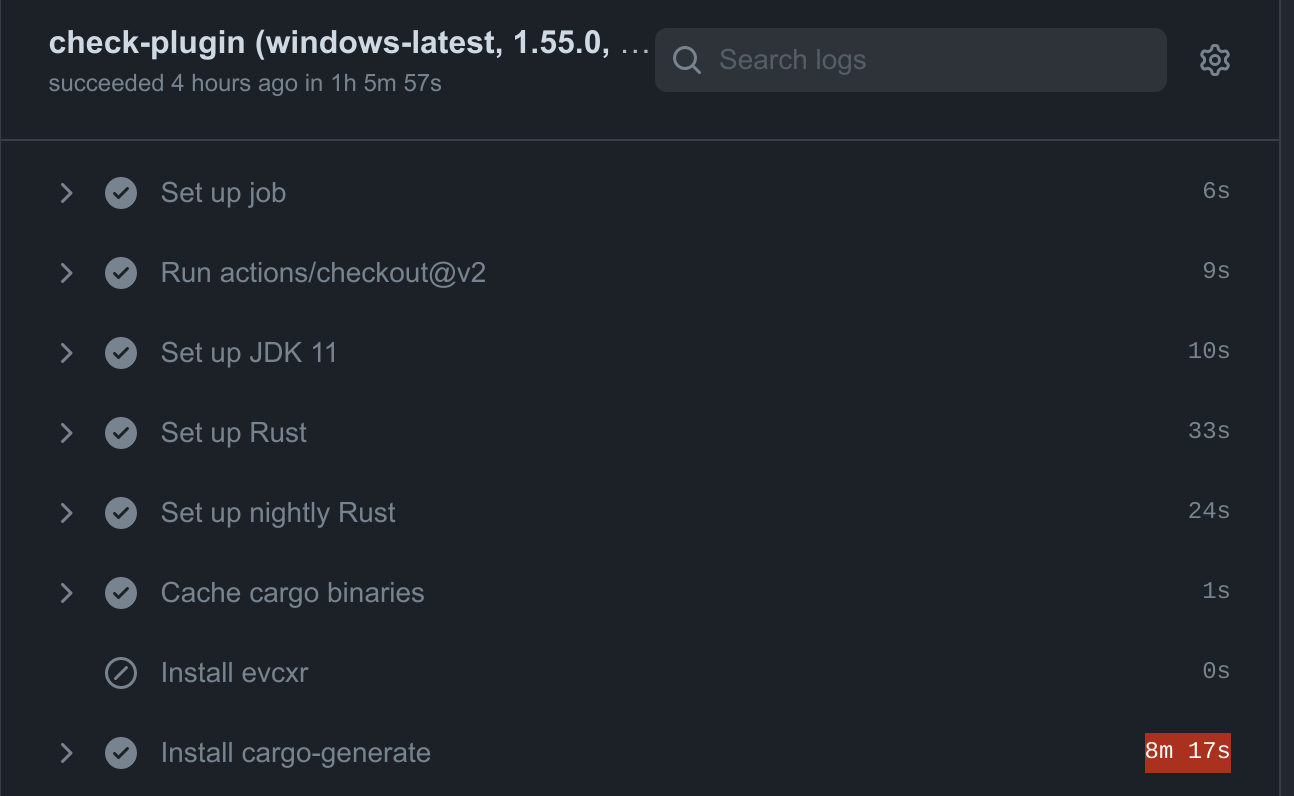
Task: Open the log settings gear menu
Action: coord(1214,59)
